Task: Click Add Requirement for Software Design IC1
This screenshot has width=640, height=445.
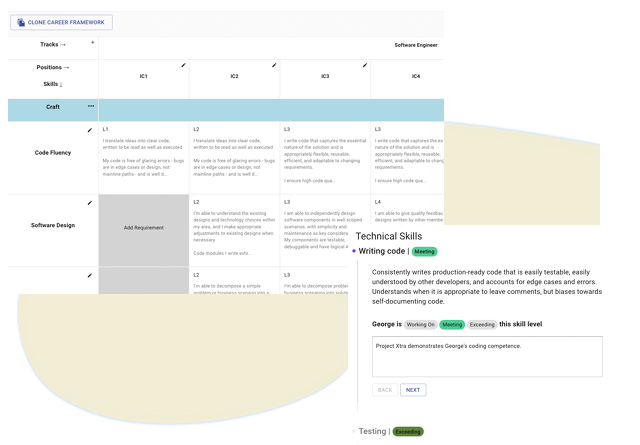Action: point(143,228)
